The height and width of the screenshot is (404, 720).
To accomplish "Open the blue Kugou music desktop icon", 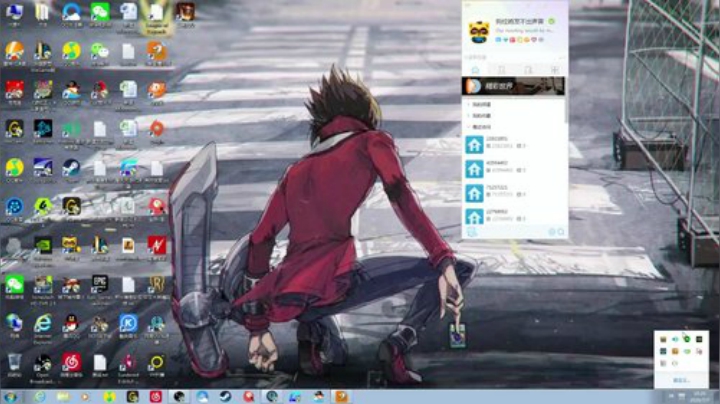I will point(128,326).
